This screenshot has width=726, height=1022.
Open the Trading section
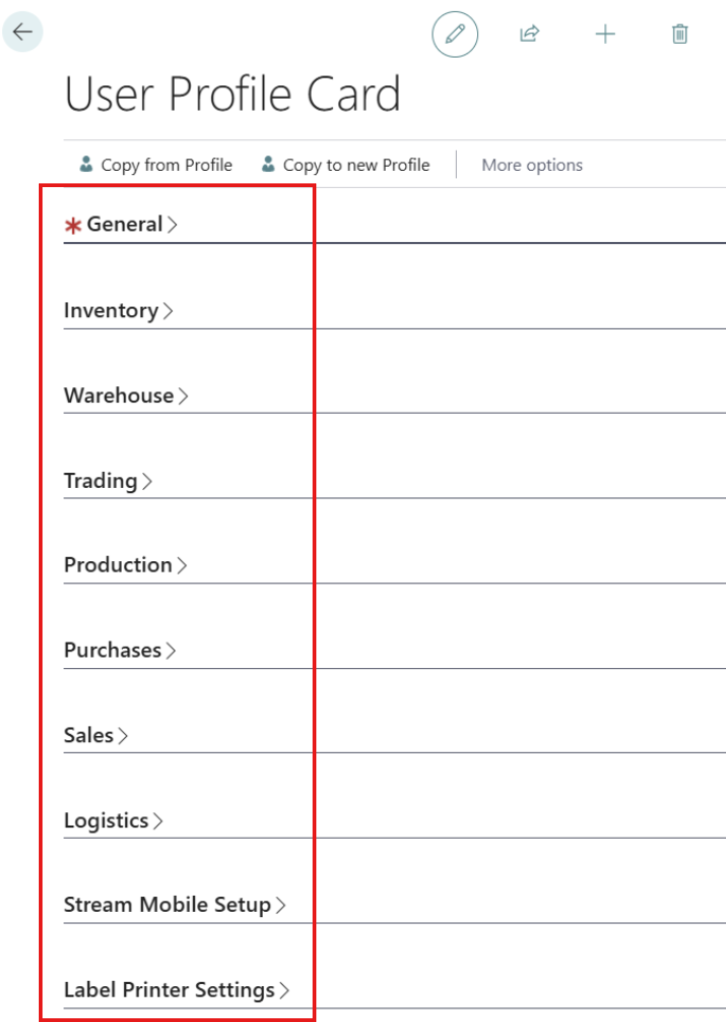tap(101, 480)
